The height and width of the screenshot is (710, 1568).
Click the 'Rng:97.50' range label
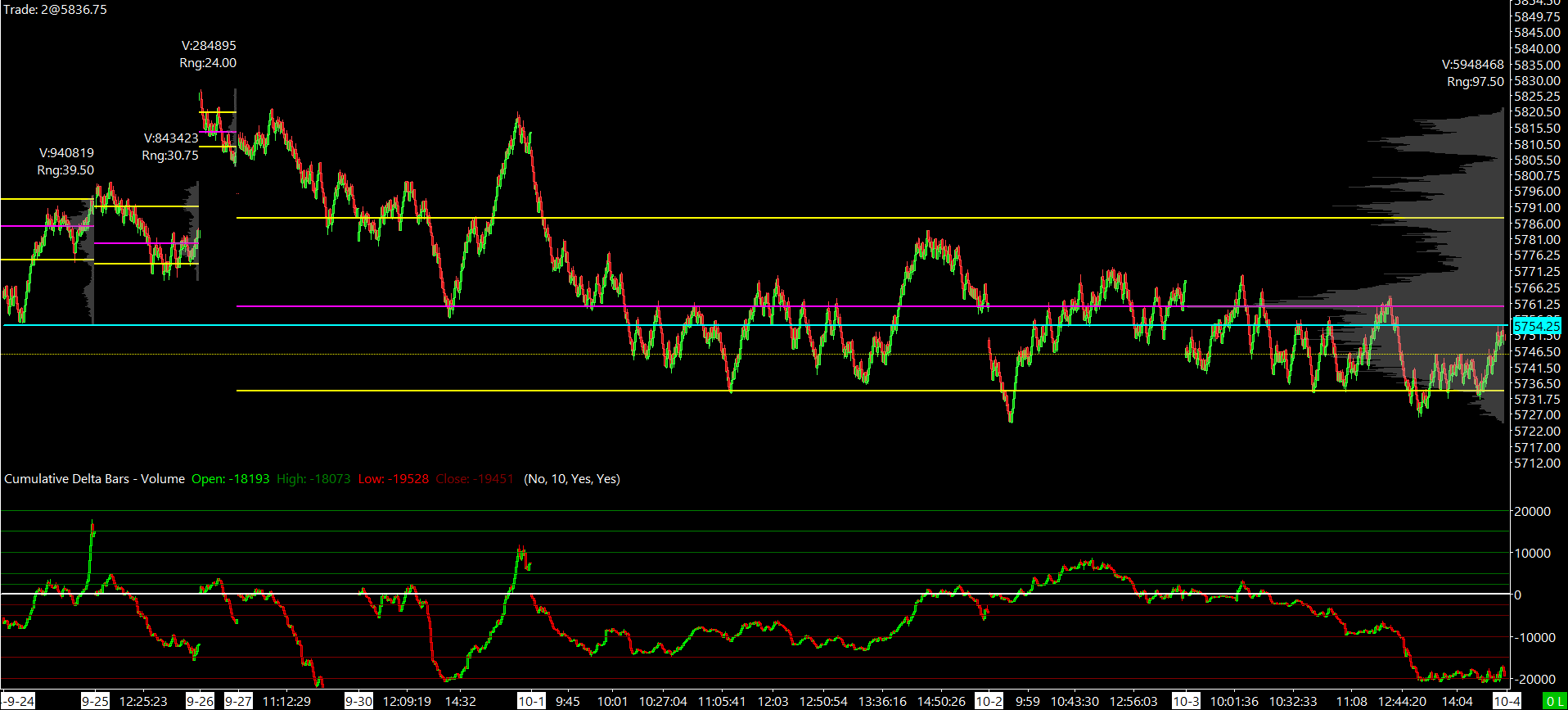(1476, 82)
